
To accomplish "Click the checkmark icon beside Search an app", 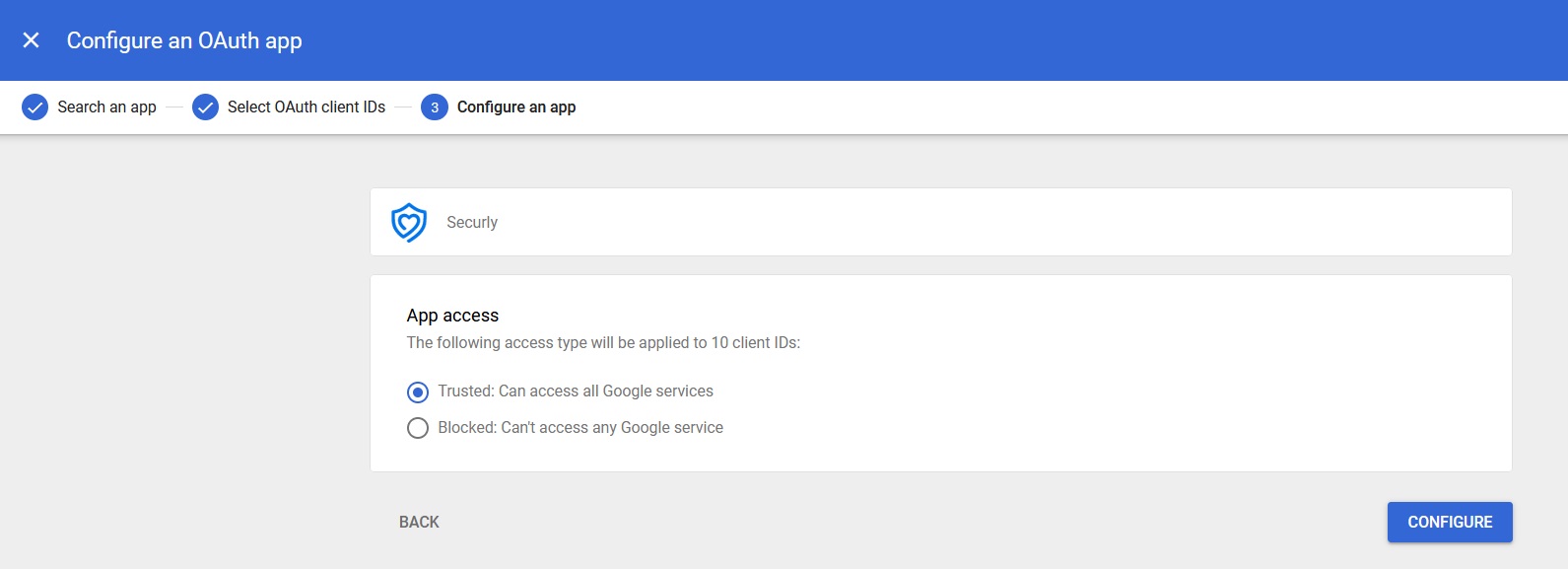I will coord(34,107).
